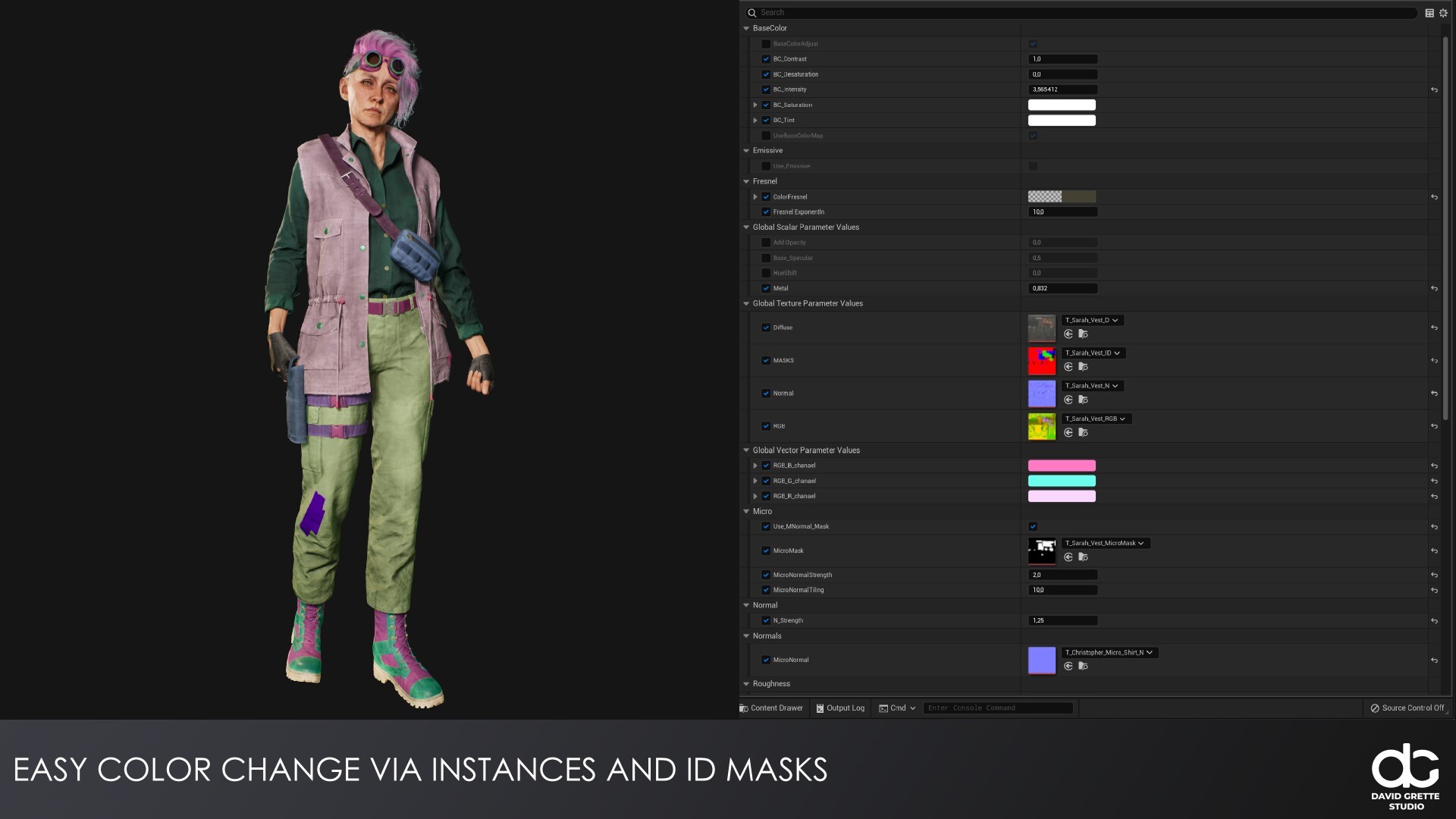The width and height of the screenshot is (1456, 819).
Task: Open the Cmd dropdown in the bottom bar
Action: tap(897, 708)
